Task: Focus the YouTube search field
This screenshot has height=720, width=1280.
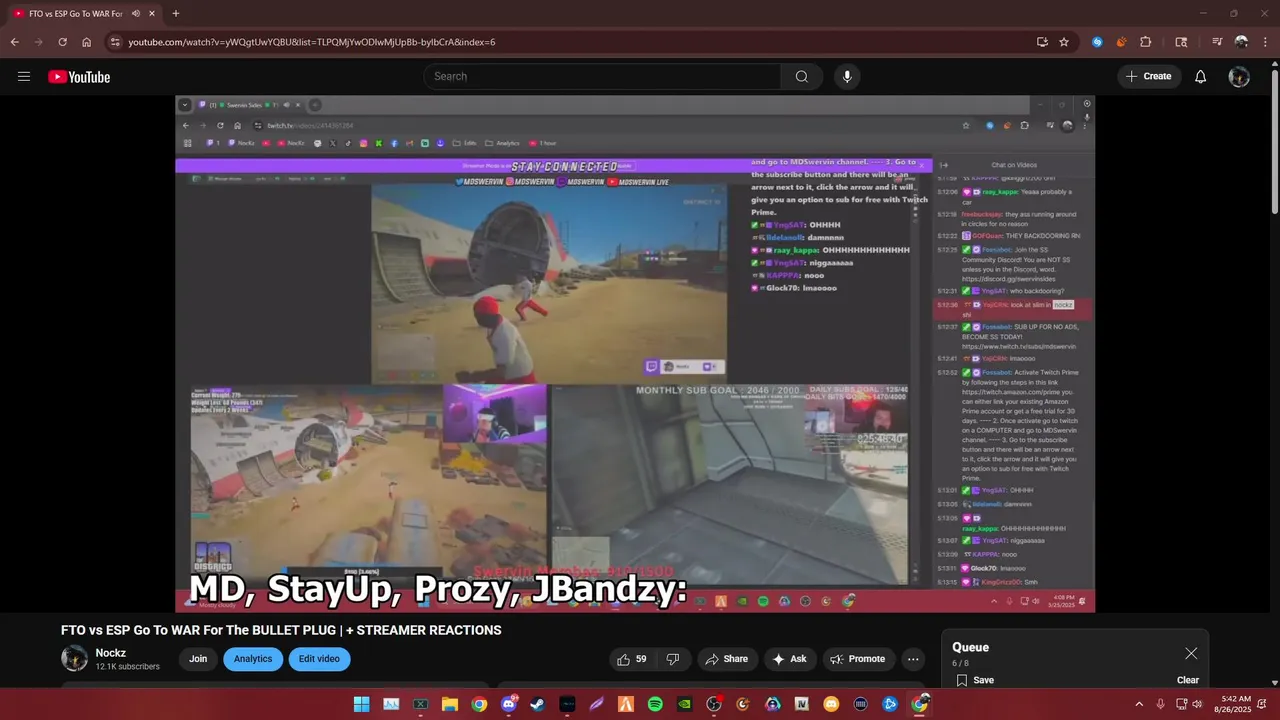Action: tap(602, 77)
